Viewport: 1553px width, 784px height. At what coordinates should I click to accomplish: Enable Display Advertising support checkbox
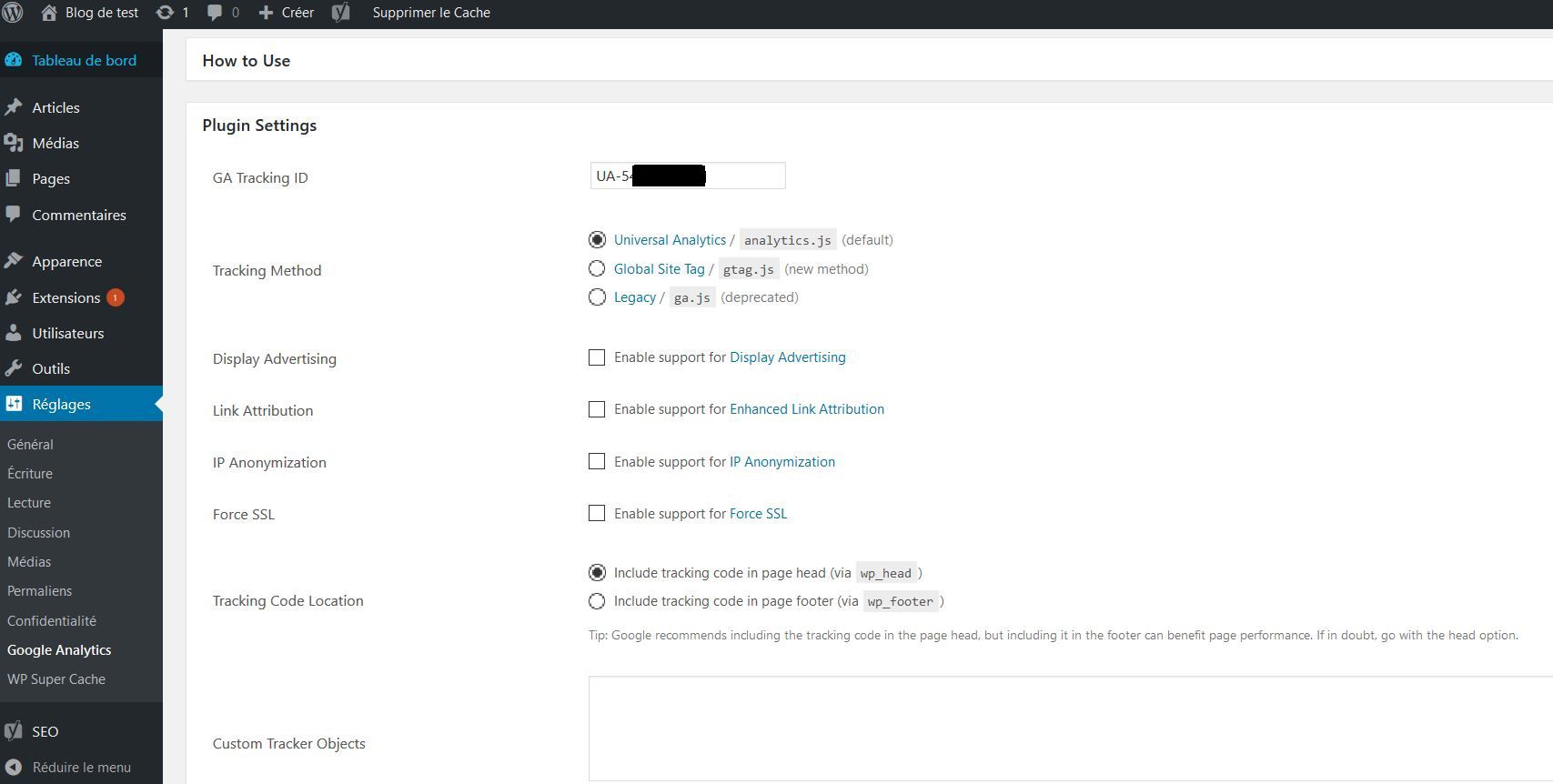click(x=597, y=357)
